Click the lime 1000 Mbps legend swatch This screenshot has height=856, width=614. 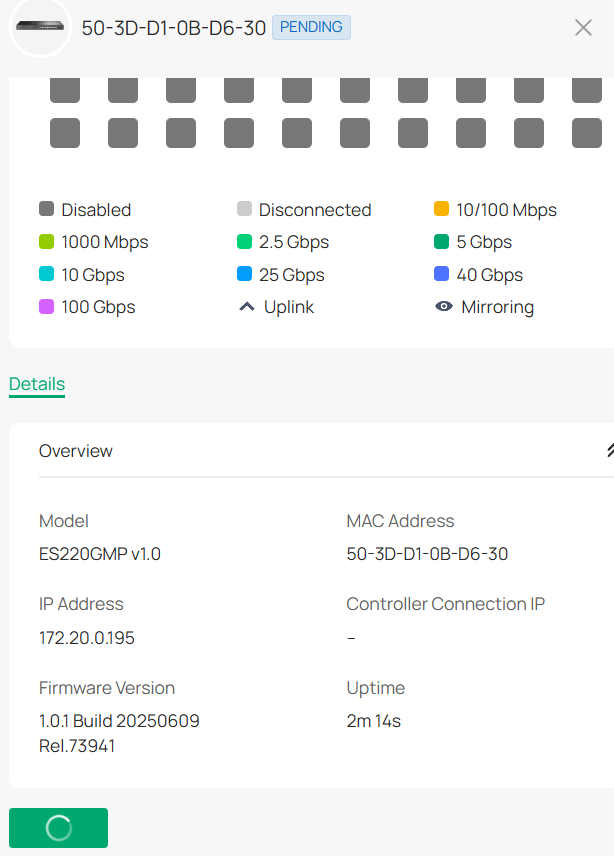click(46, 242)
